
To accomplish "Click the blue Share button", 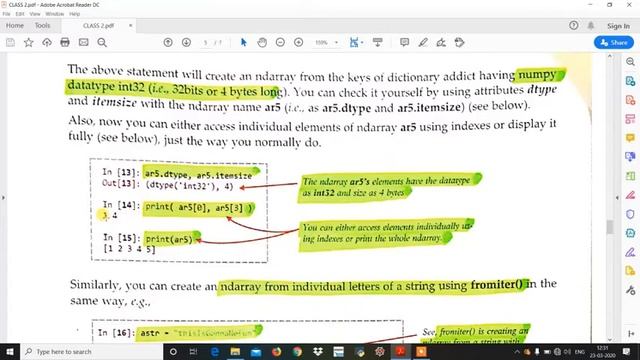I will pos(613,42).
